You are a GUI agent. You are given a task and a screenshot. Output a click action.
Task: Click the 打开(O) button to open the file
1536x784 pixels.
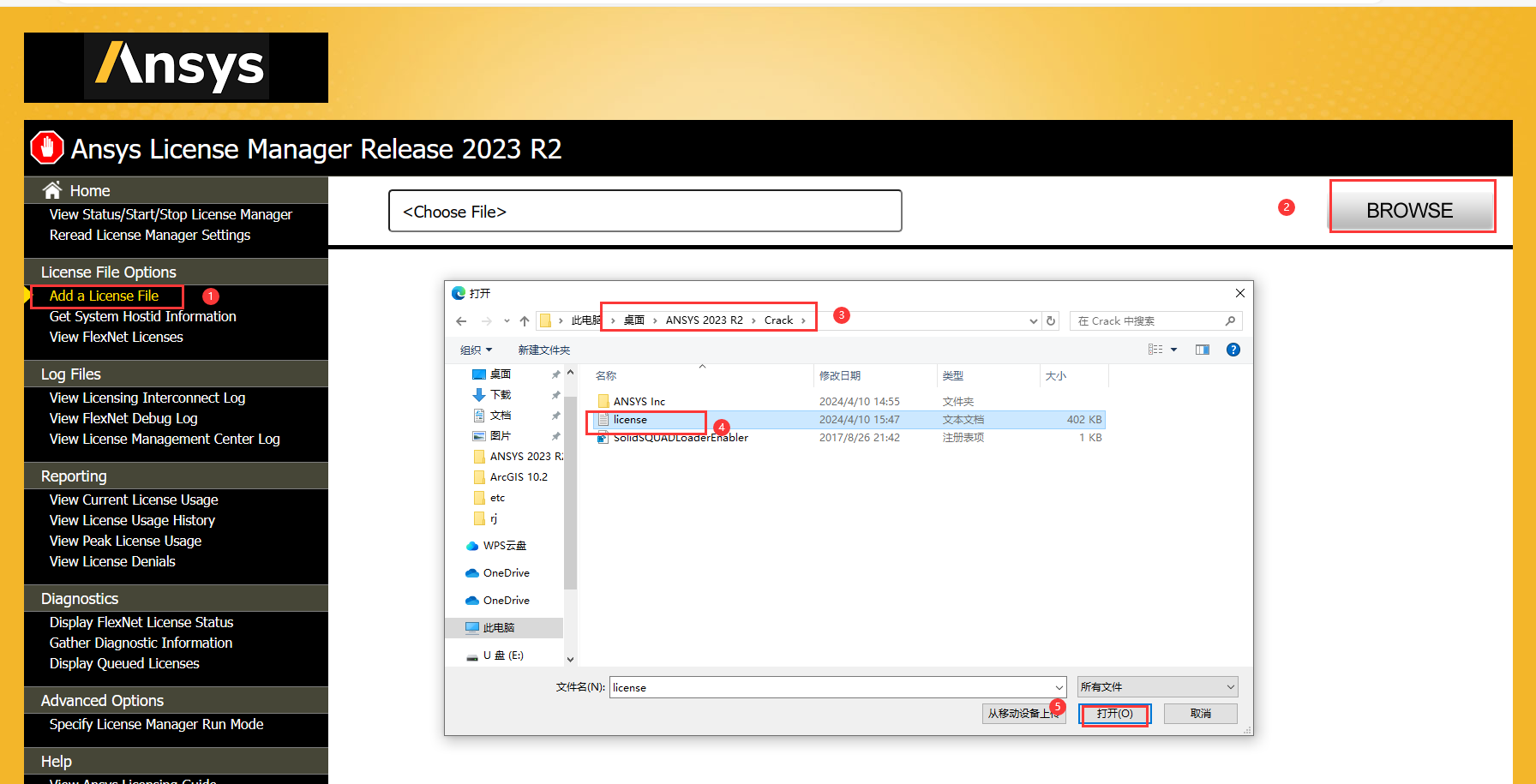(1113, 713)
